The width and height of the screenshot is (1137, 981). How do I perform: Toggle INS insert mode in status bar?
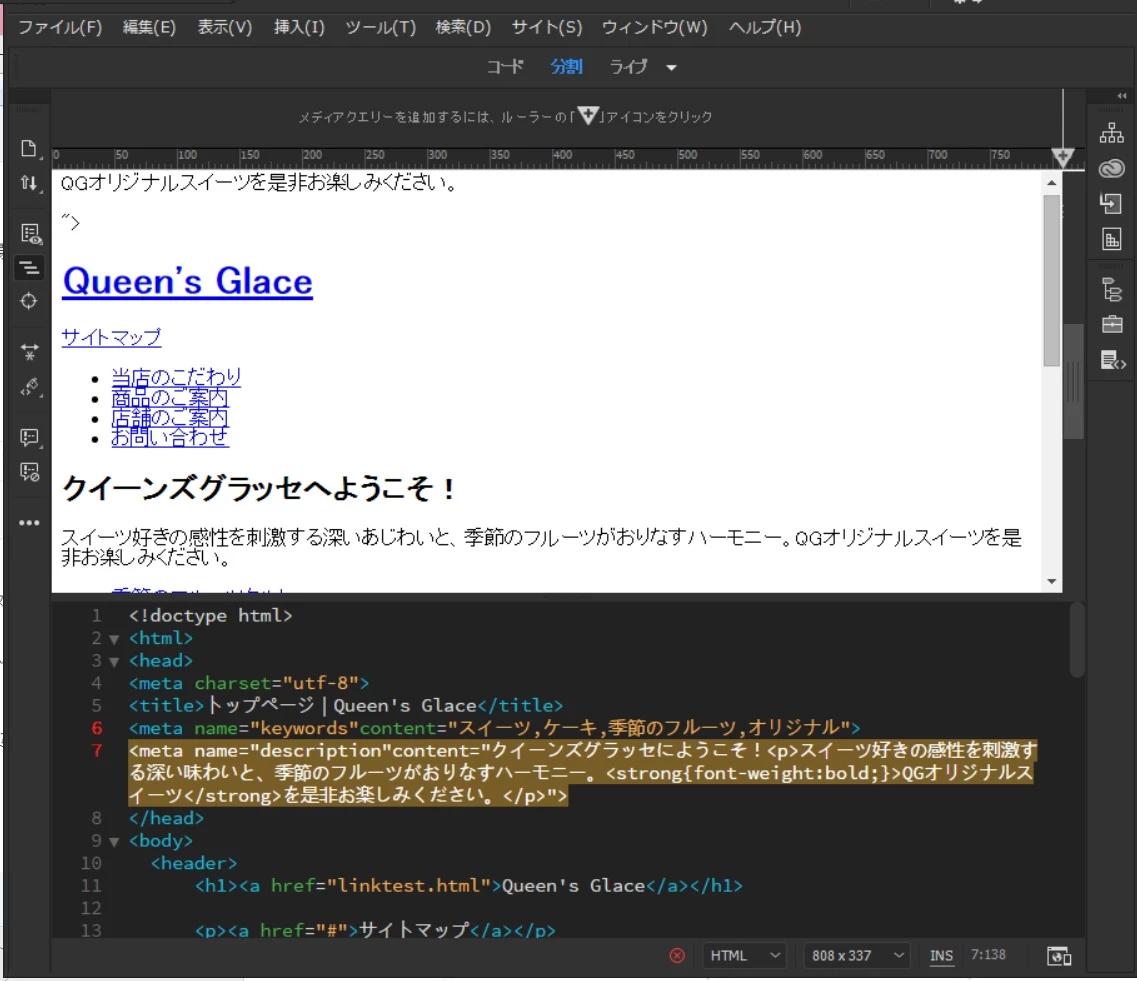click(940, 956)
